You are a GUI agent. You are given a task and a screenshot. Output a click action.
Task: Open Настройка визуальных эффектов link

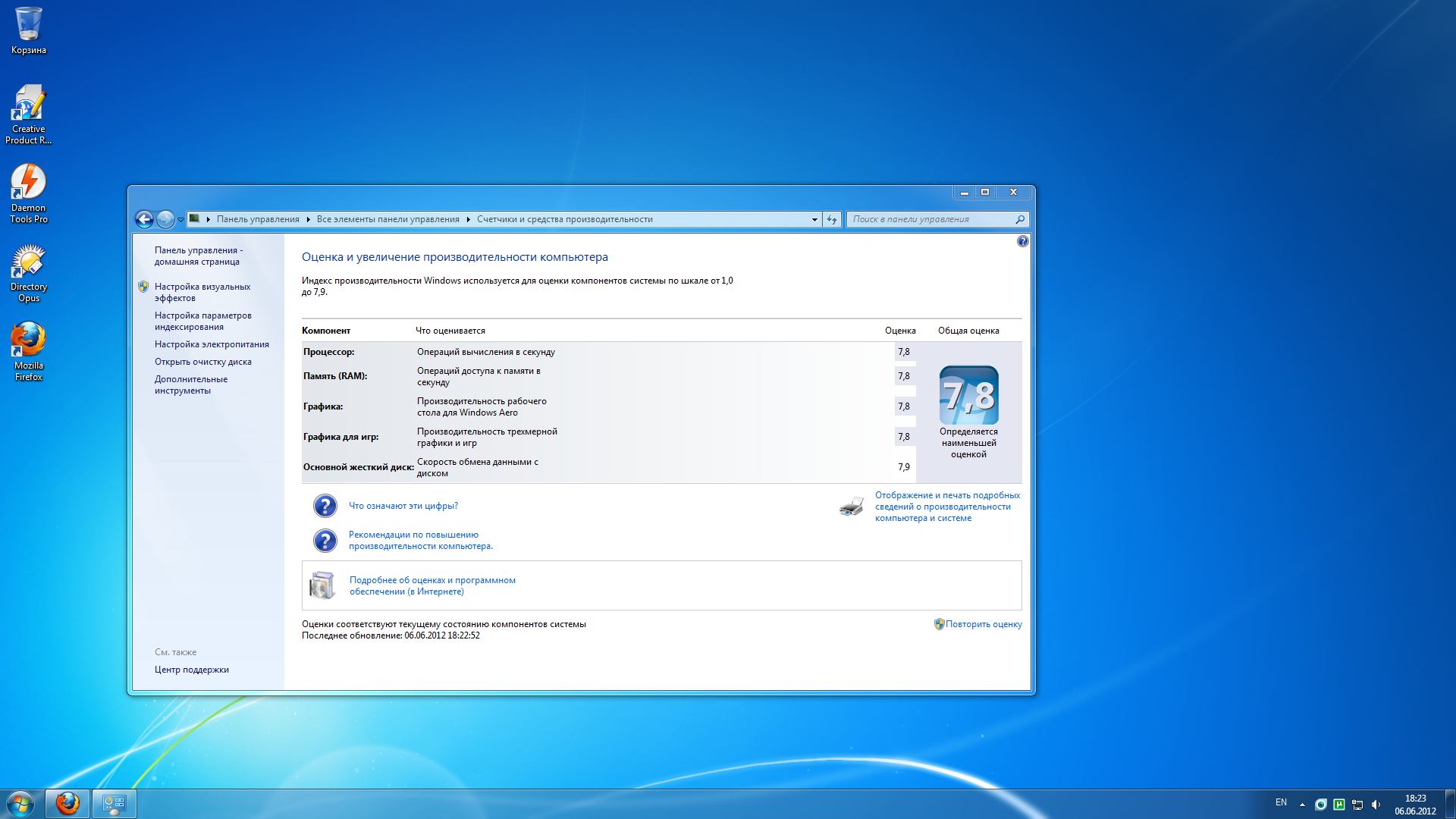(202, 292)
